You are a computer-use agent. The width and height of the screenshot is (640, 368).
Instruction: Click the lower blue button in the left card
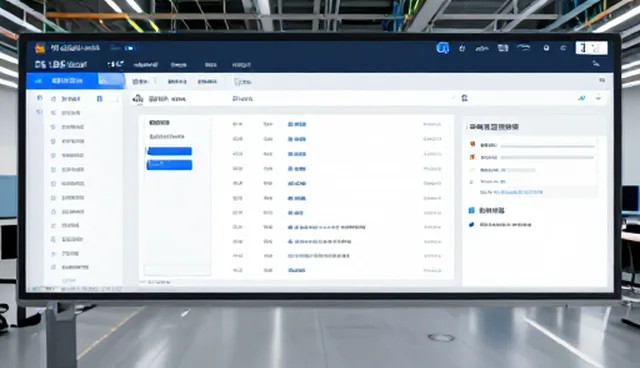[169, 165]
